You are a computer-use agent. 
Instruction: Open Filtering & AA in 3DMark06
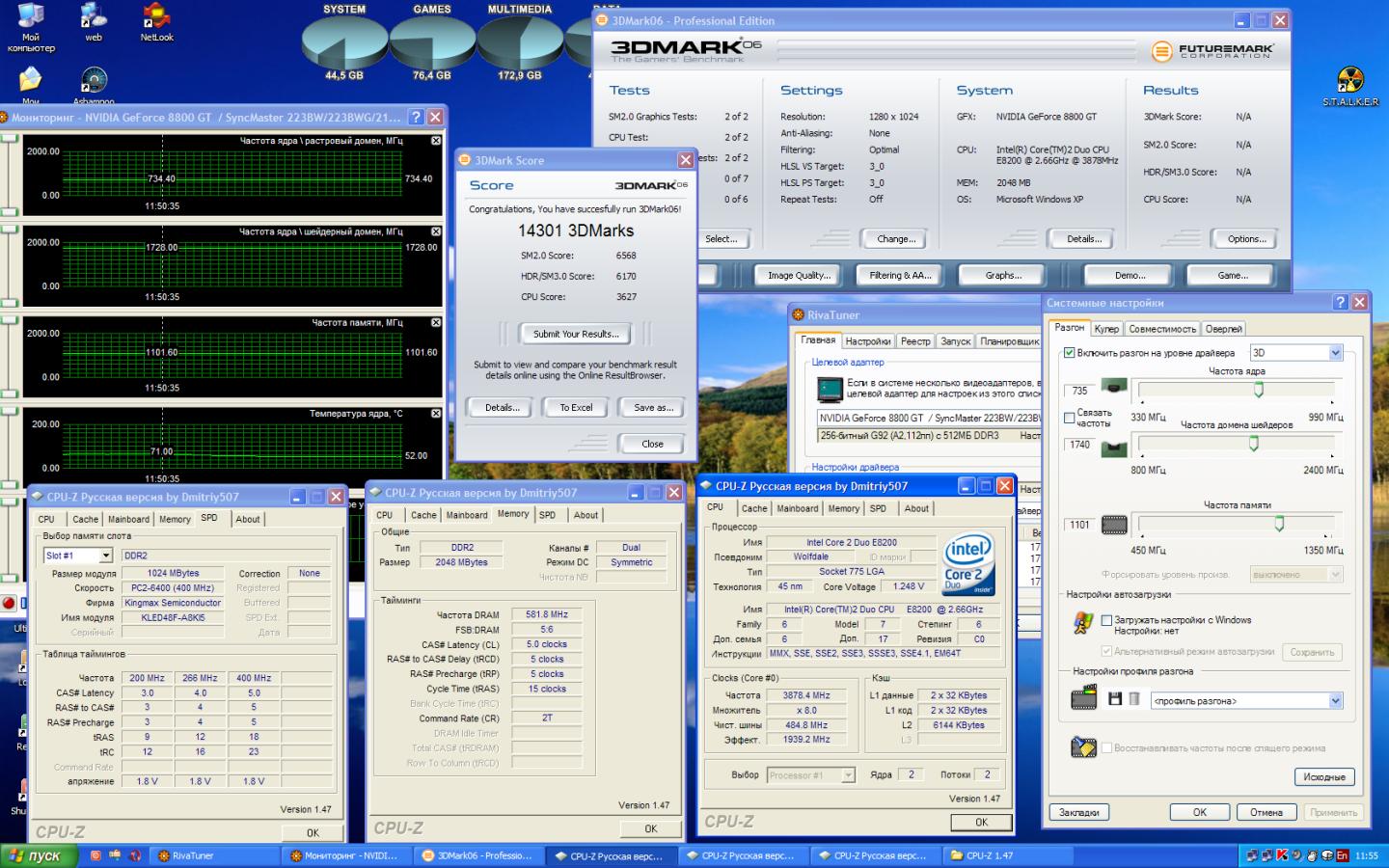coord(900,275)
